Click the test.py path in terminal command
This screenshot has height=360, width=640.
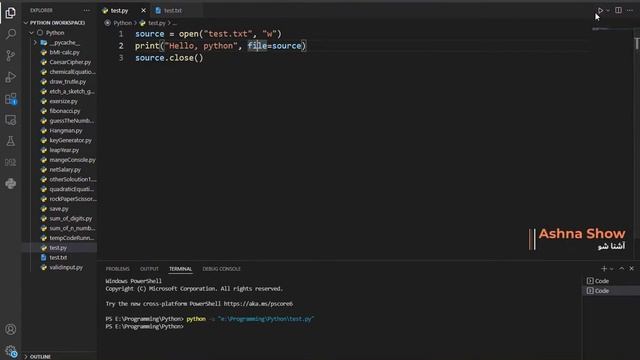(266, 319)
